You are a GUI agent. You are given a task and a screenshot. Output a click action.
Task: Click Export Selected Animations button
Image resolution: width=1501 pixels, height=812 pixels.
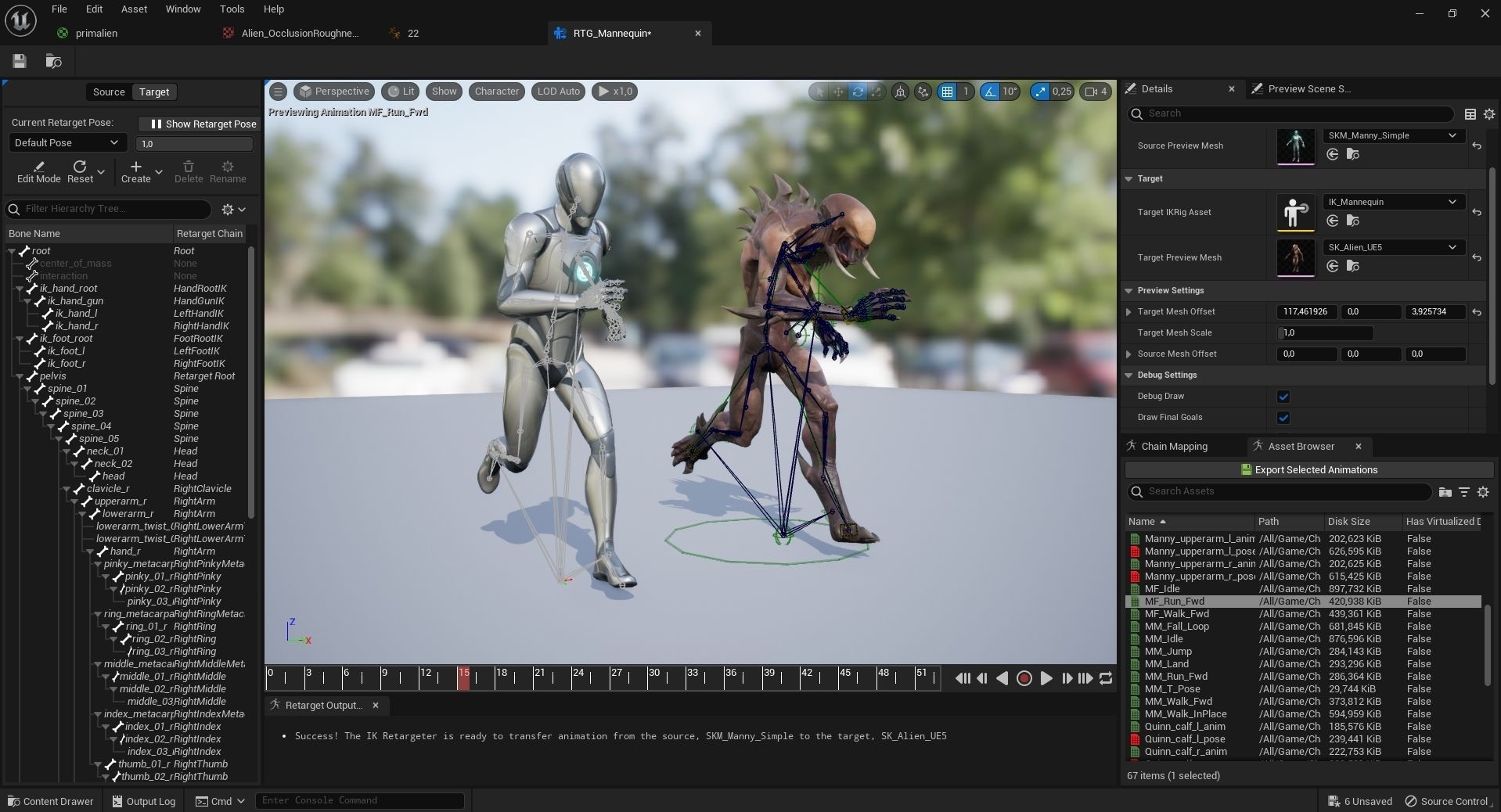pos(1309,470)
